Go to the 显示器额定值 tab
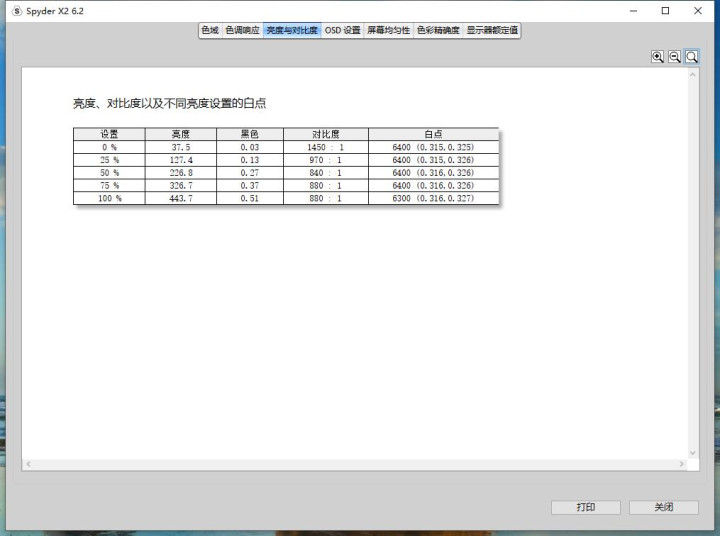 tap(492, 30)
